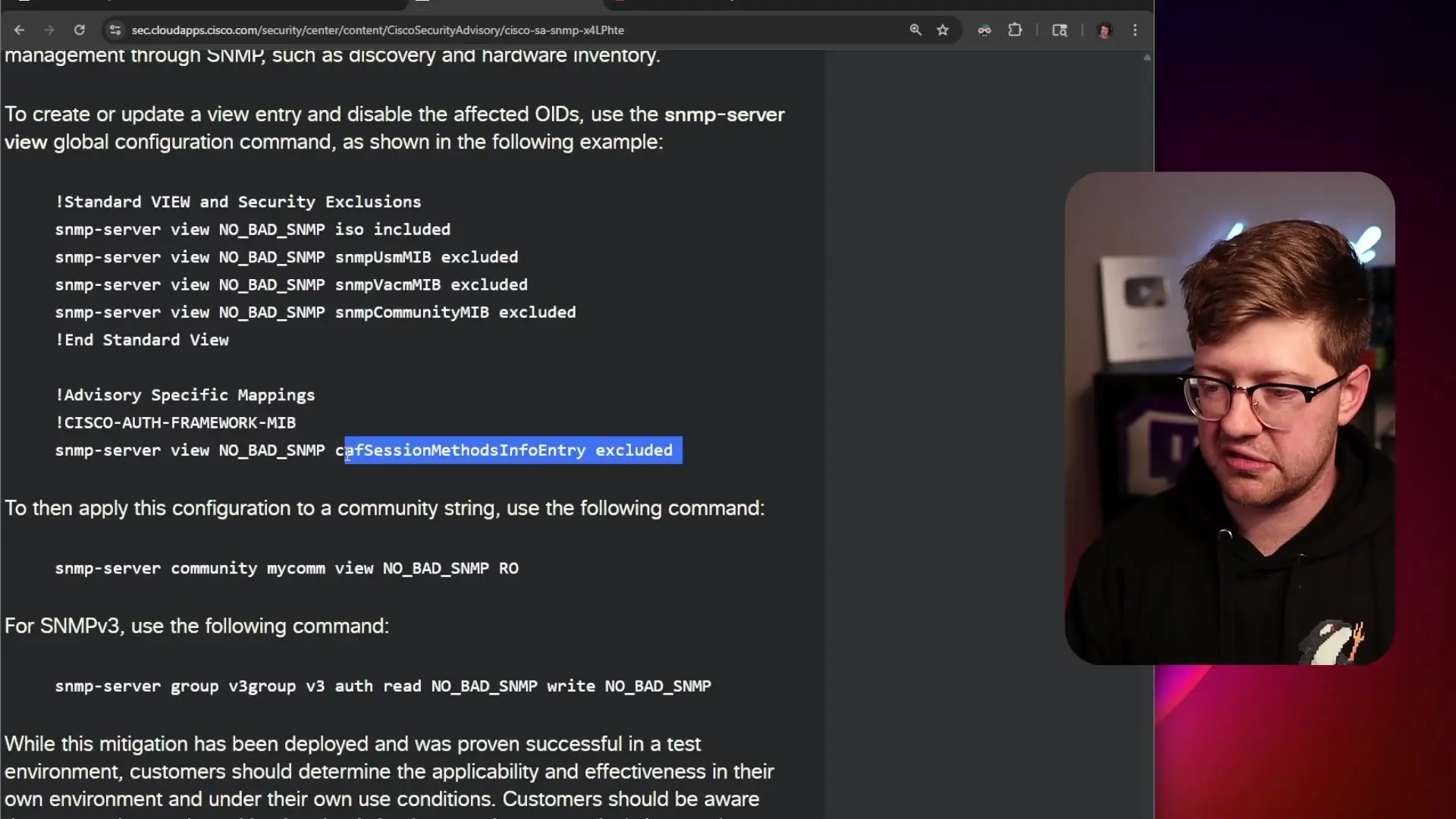Click the Chrome profile avatar

click(1104, 30)
